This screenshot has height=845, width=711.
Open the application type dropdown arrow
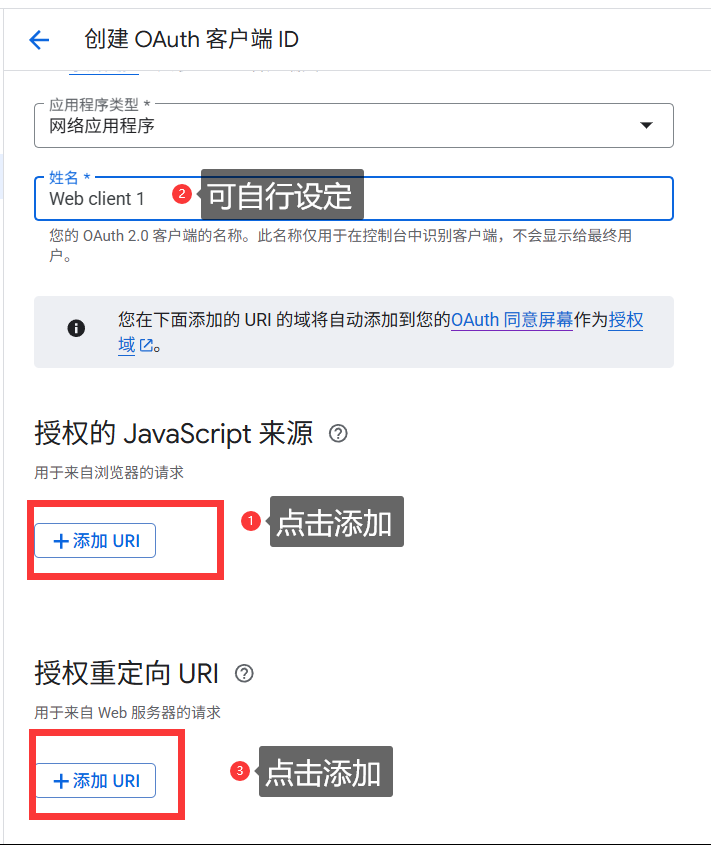click(646, 125)
